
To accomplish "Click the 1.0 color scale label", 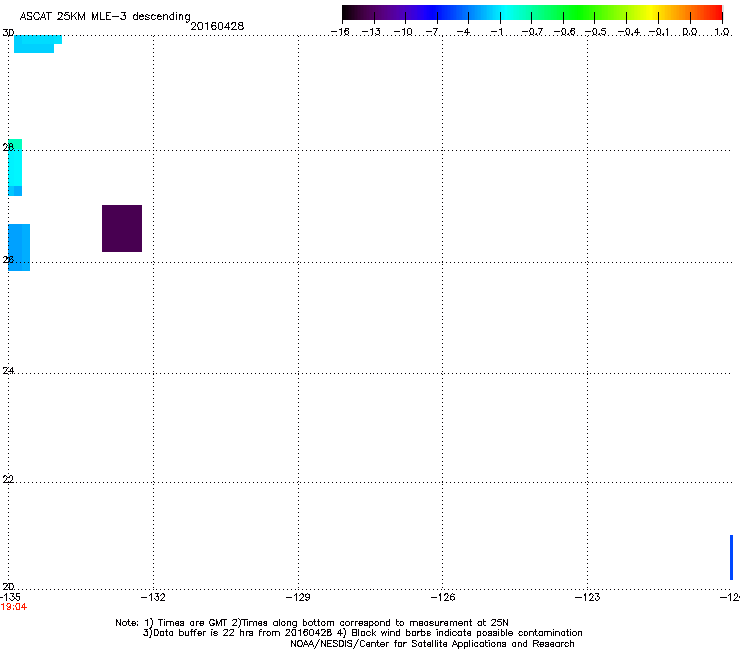I will 722,32.
